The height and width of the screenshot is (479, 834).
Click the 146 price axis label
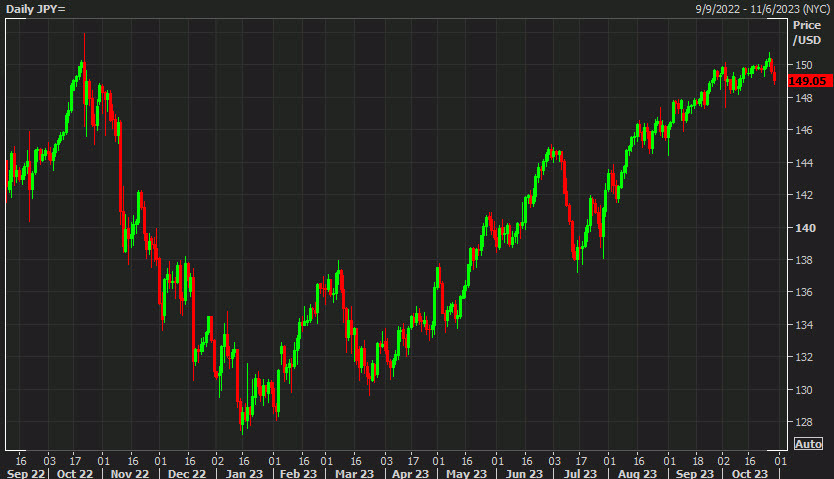804,130
